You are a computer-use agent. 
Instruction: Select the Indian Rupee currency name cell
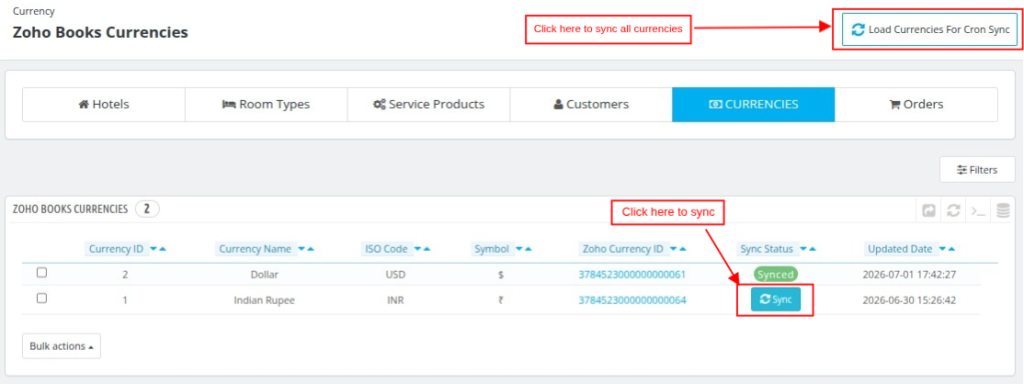pos(264,300)
